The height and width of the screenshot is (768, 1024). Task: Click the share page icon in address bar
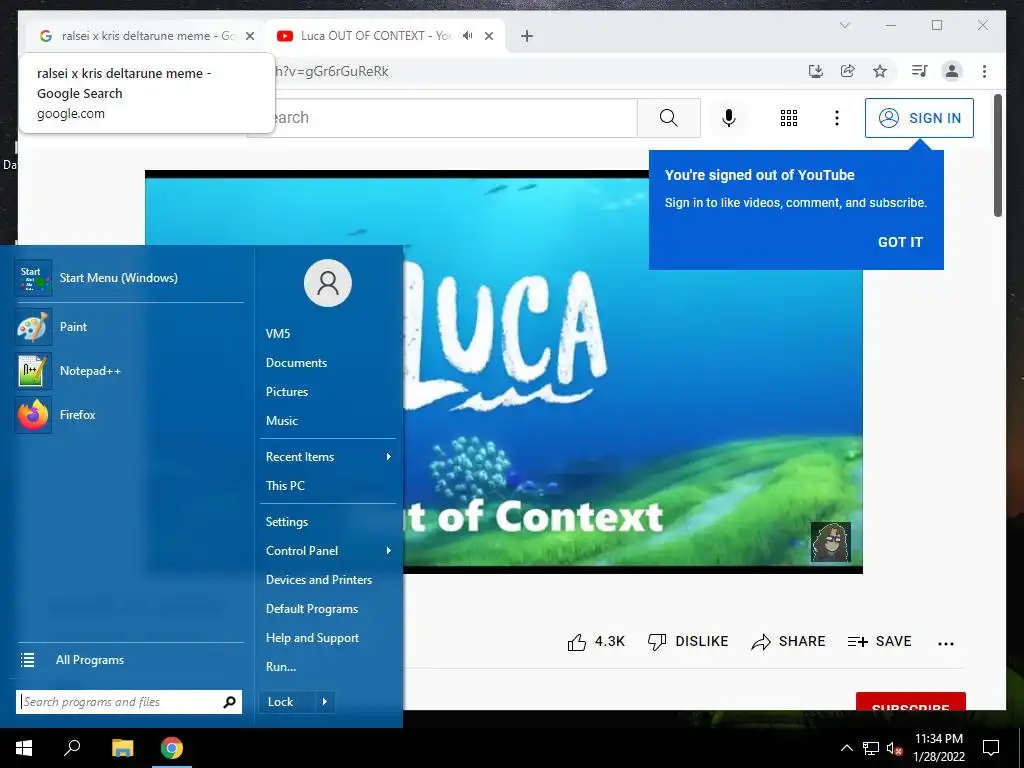click(848, 71)
